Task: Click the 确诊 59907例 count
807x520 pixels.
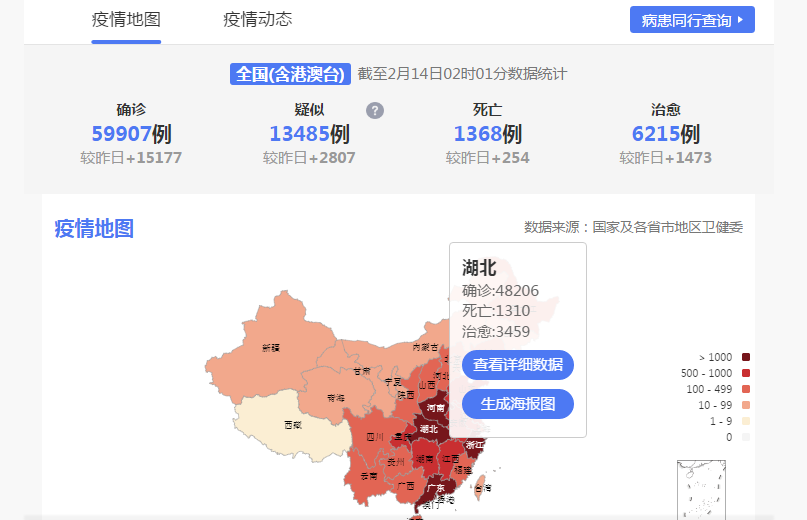Action: pyautogui.click(x=131, y=134)
